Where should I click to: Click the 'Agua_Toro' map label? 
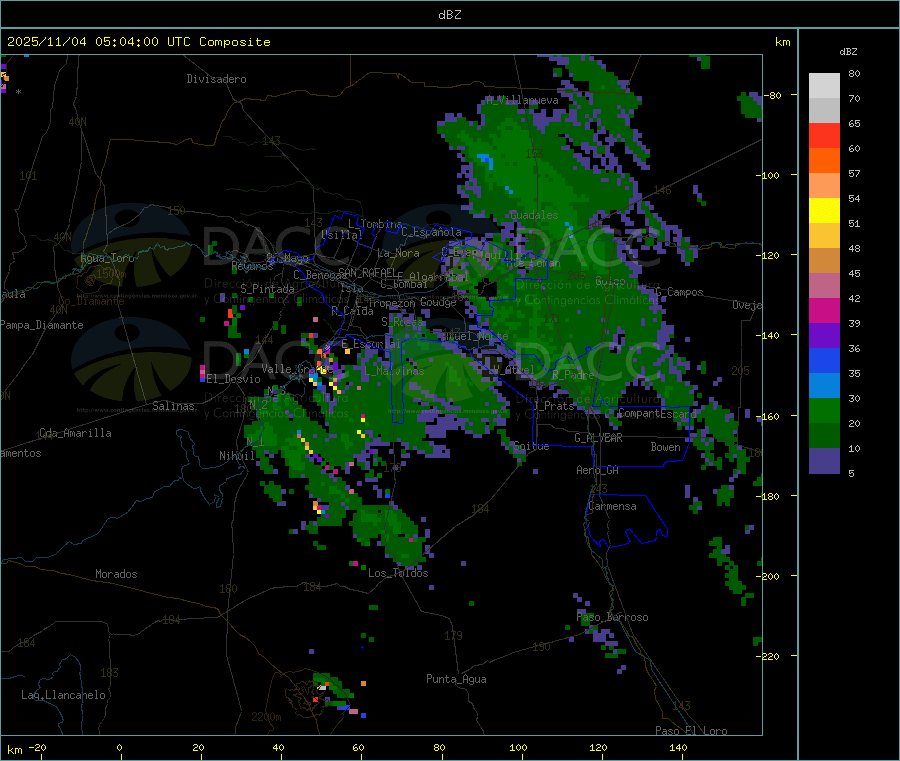(107, 258)
